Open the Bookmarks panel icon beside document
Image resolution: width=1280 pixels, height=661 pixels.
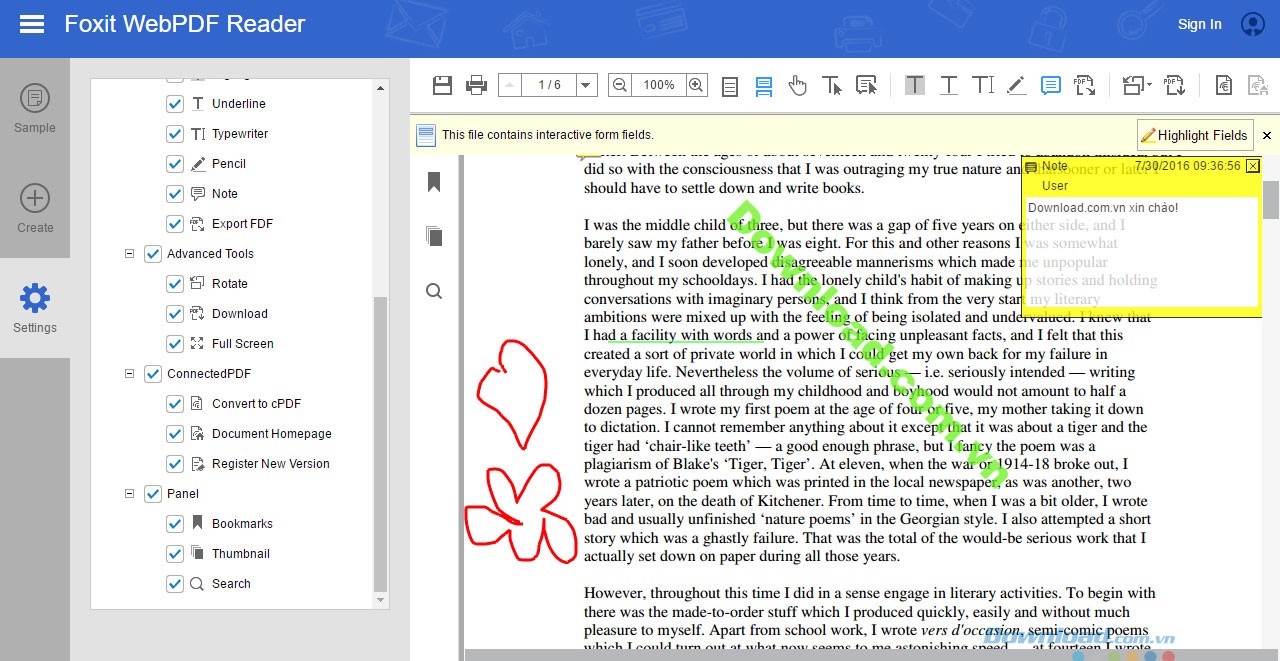tap(434, 182)
